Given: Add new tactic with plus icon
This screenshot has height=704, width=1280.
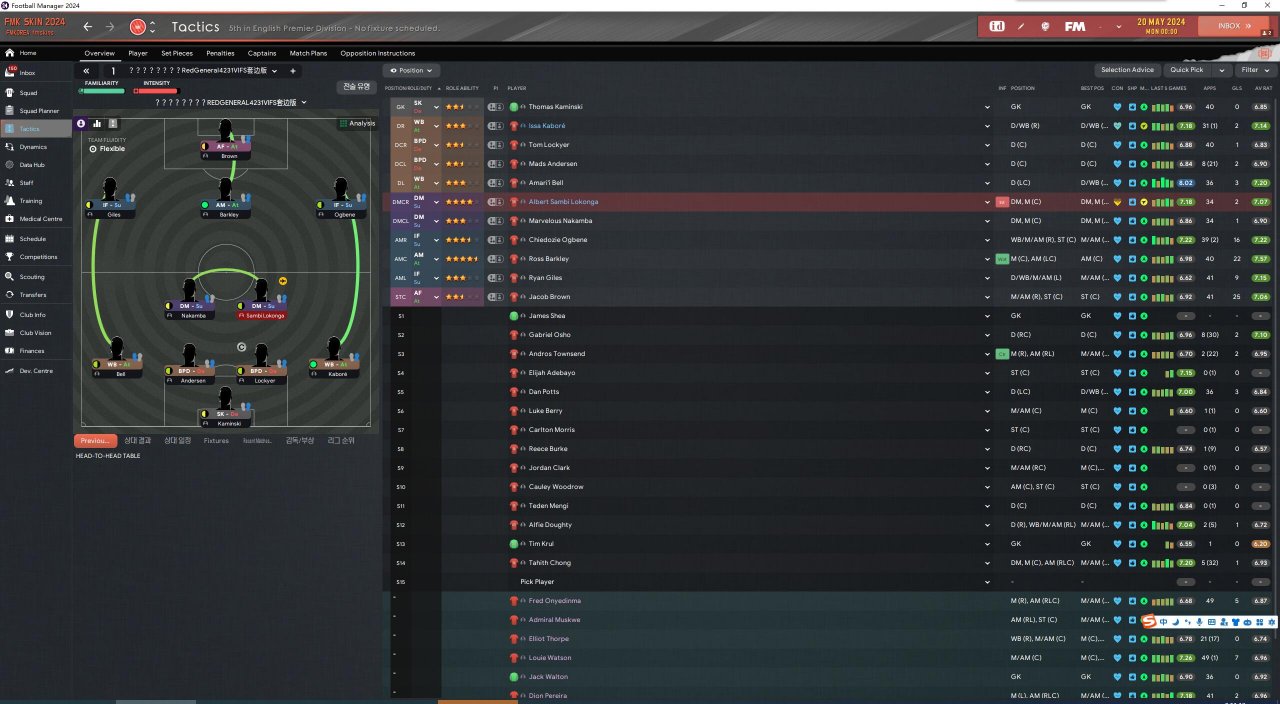Looking at the screenshot, I should click(x=293, y=71).
